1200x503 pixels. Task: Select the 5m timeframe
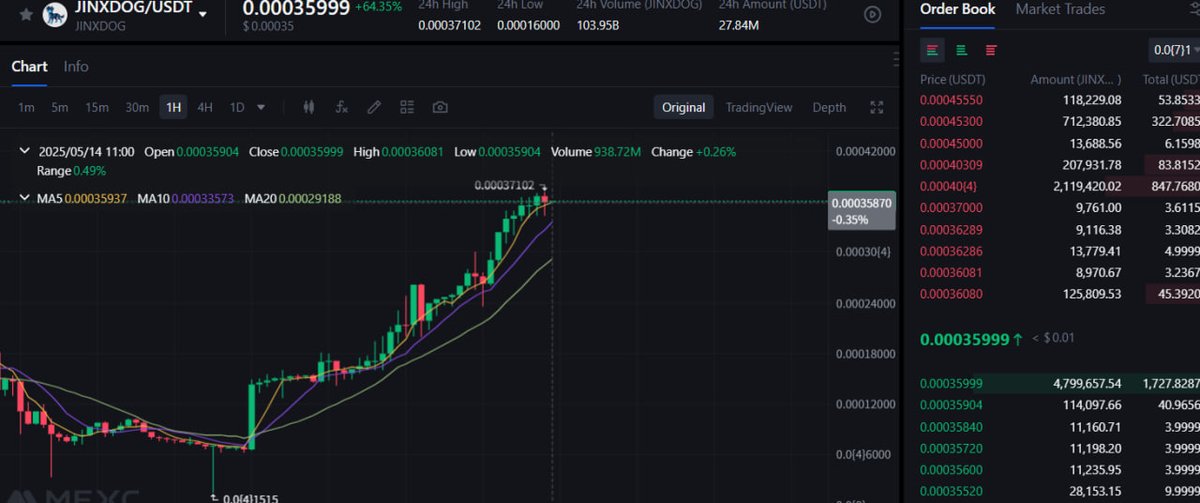pyautogui.click(x=60, y=107)
